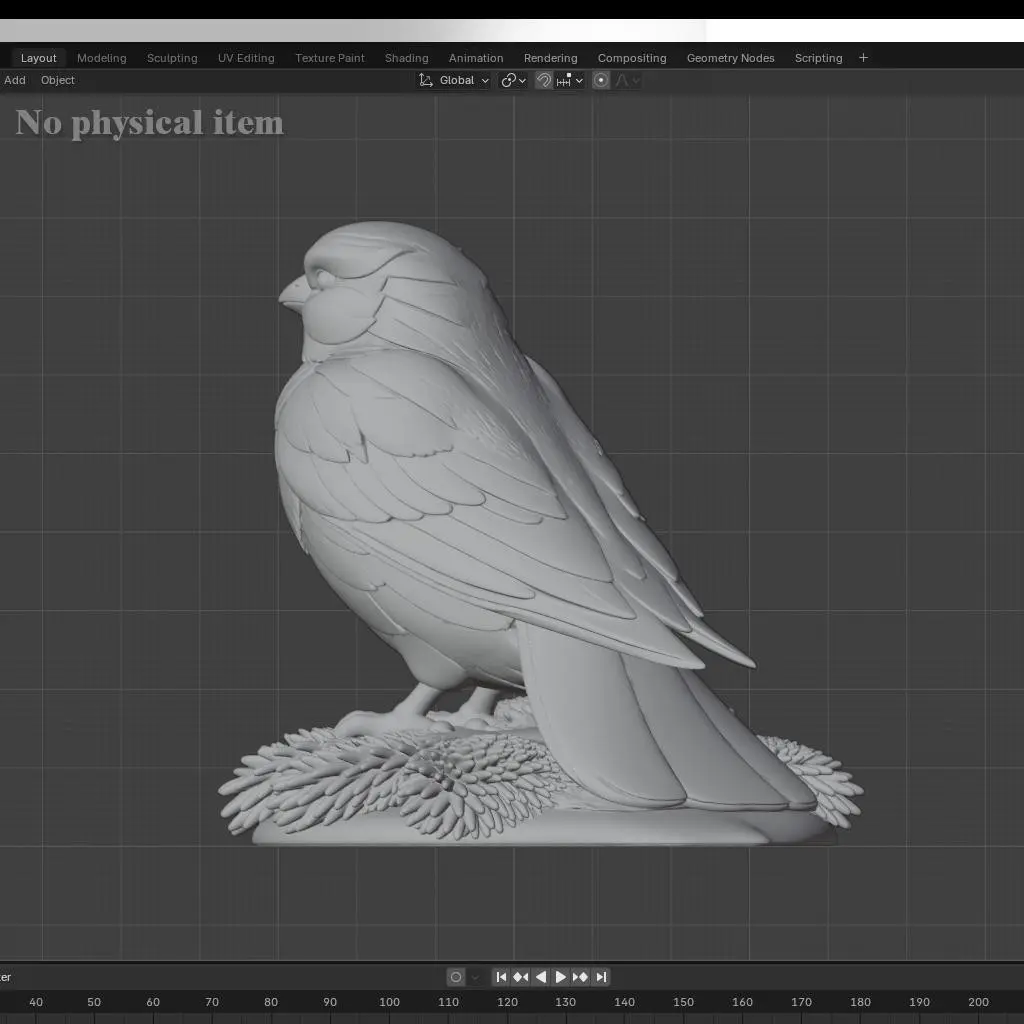Open the Animation workspace tab

(476, 58)
